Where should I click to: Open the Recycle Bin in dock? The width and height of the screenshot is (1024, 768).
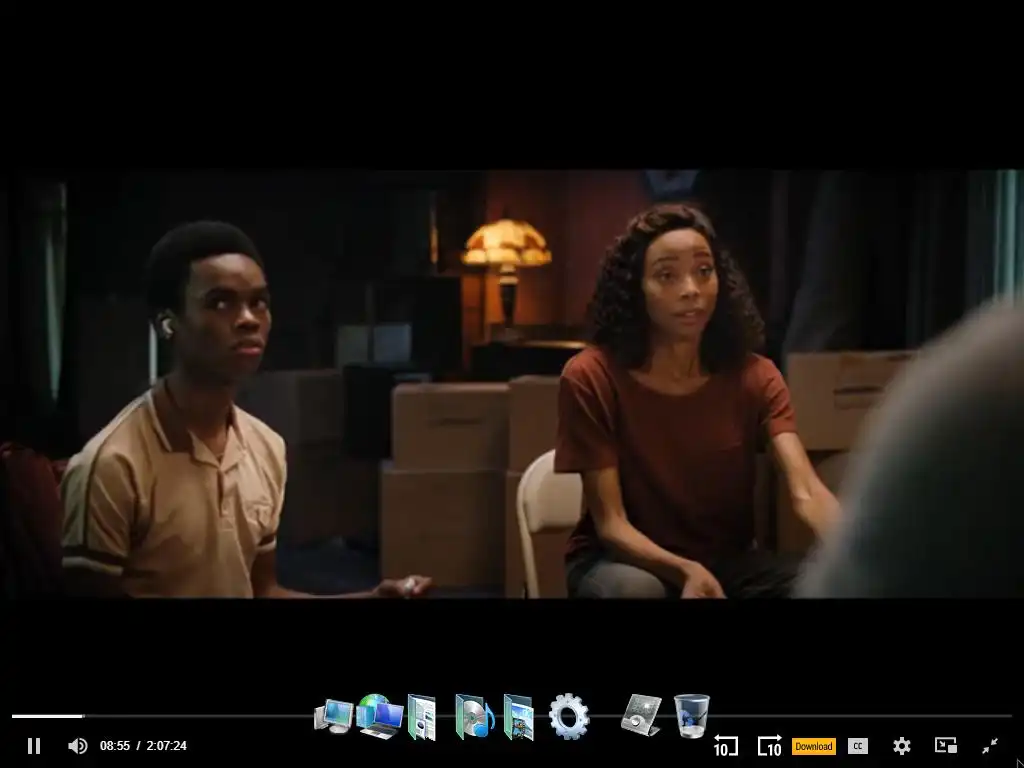[x=692, y=716]
